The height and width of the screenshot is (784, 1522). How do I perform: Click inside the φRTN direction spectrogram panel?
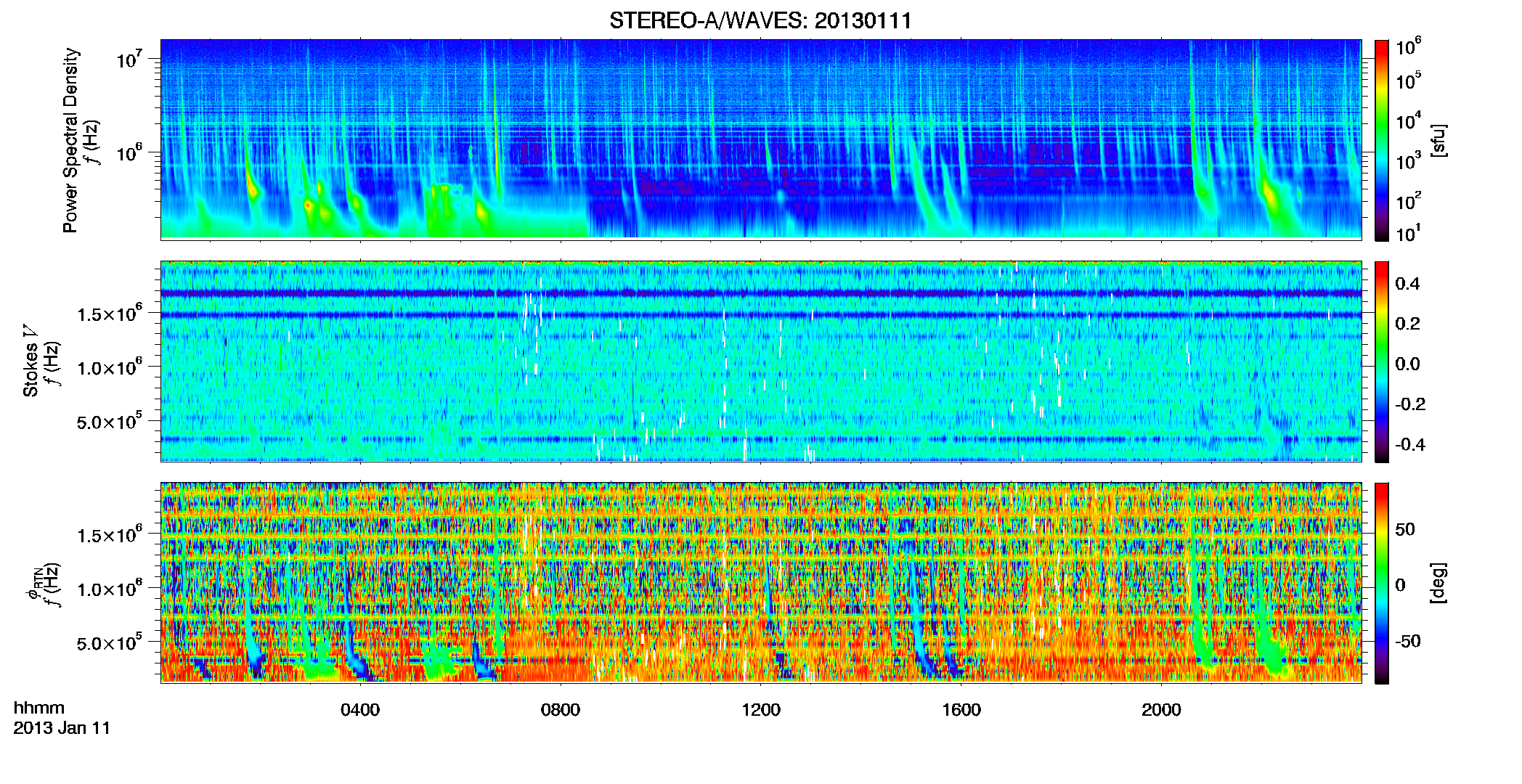coord(761,582)
